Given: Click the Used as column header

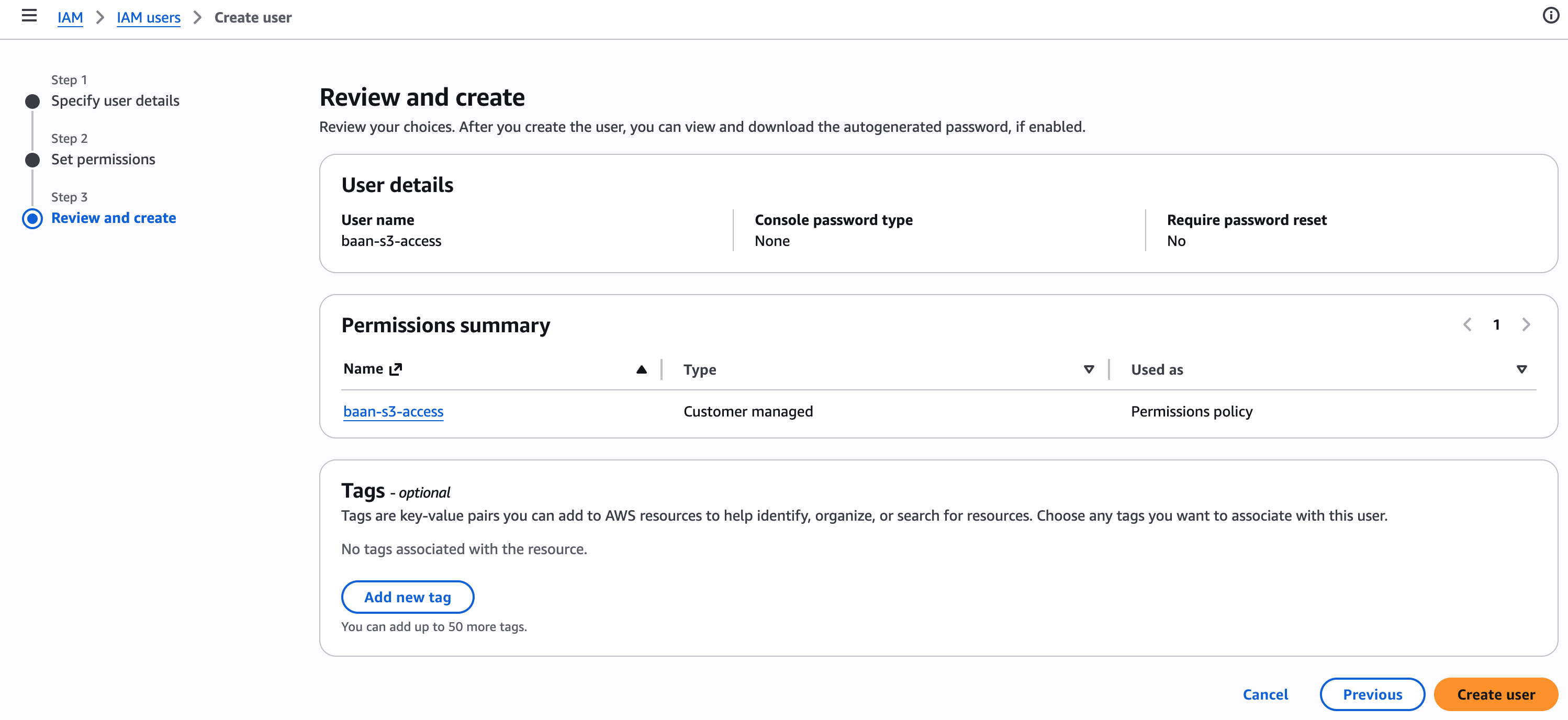Looking at the screenshot, I should 1157,369.
